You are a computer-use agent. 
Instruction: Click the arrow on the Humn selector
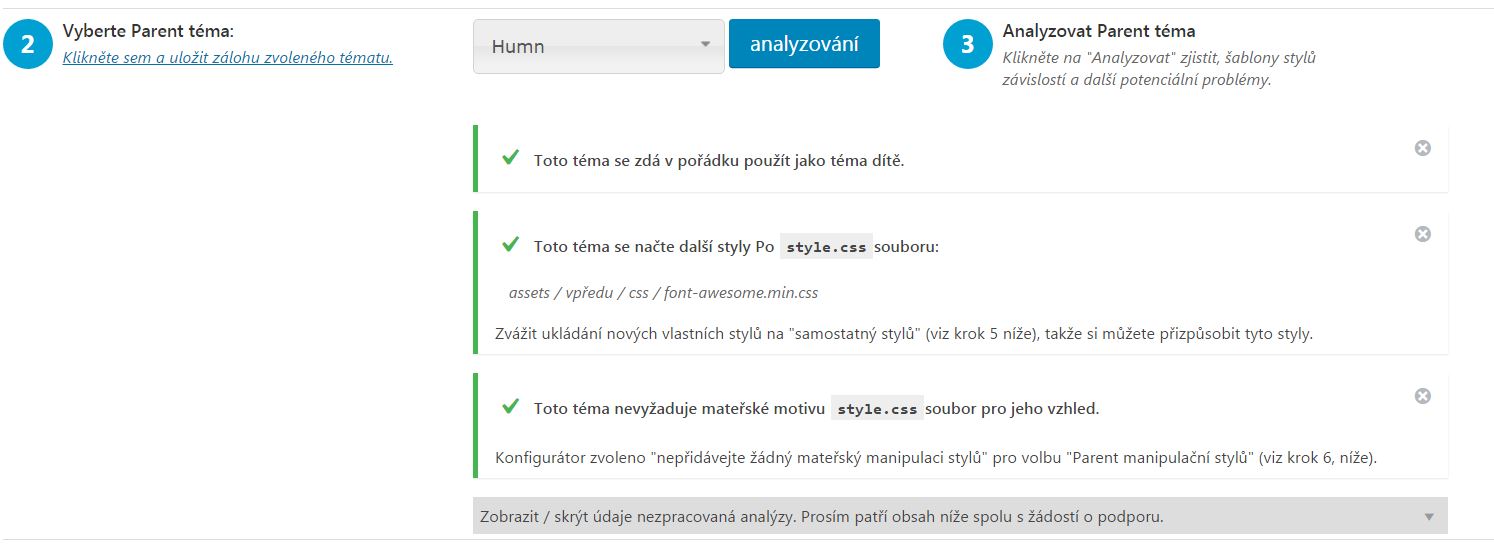point(705,44)
